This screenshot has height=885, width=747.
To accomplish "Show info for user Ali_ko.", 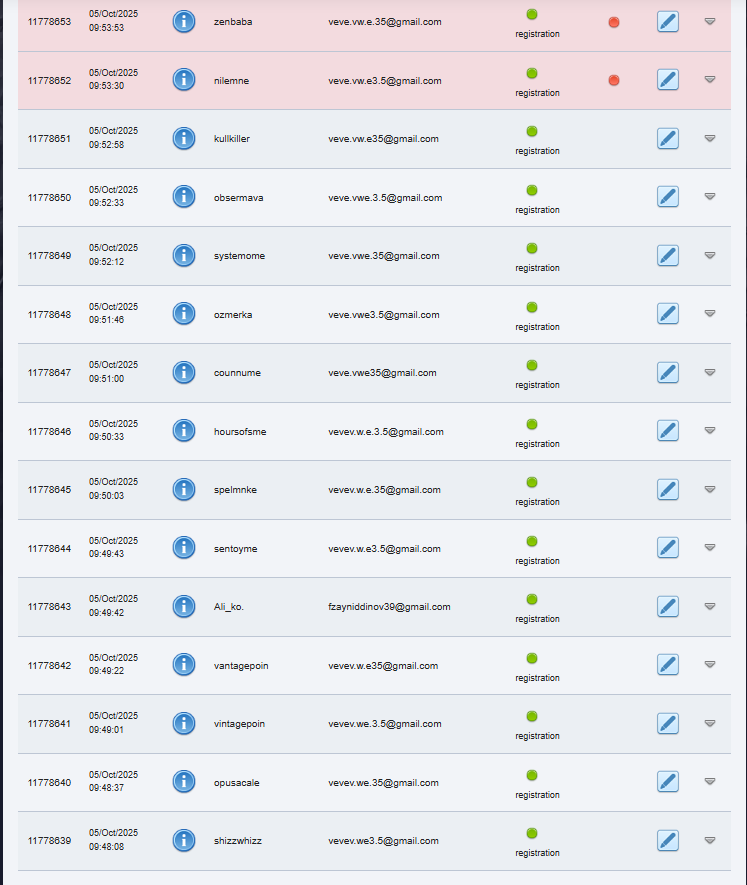I will [183, 606].
